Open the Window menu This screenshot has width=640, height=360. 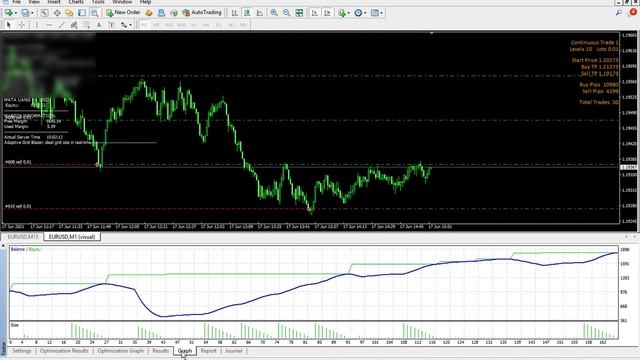point(122,2)
